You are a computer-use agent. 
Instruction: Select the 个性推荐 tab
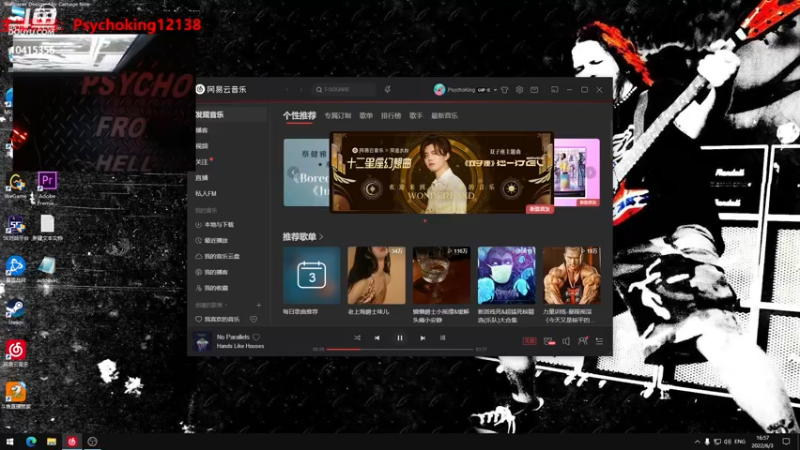point(299,116)
